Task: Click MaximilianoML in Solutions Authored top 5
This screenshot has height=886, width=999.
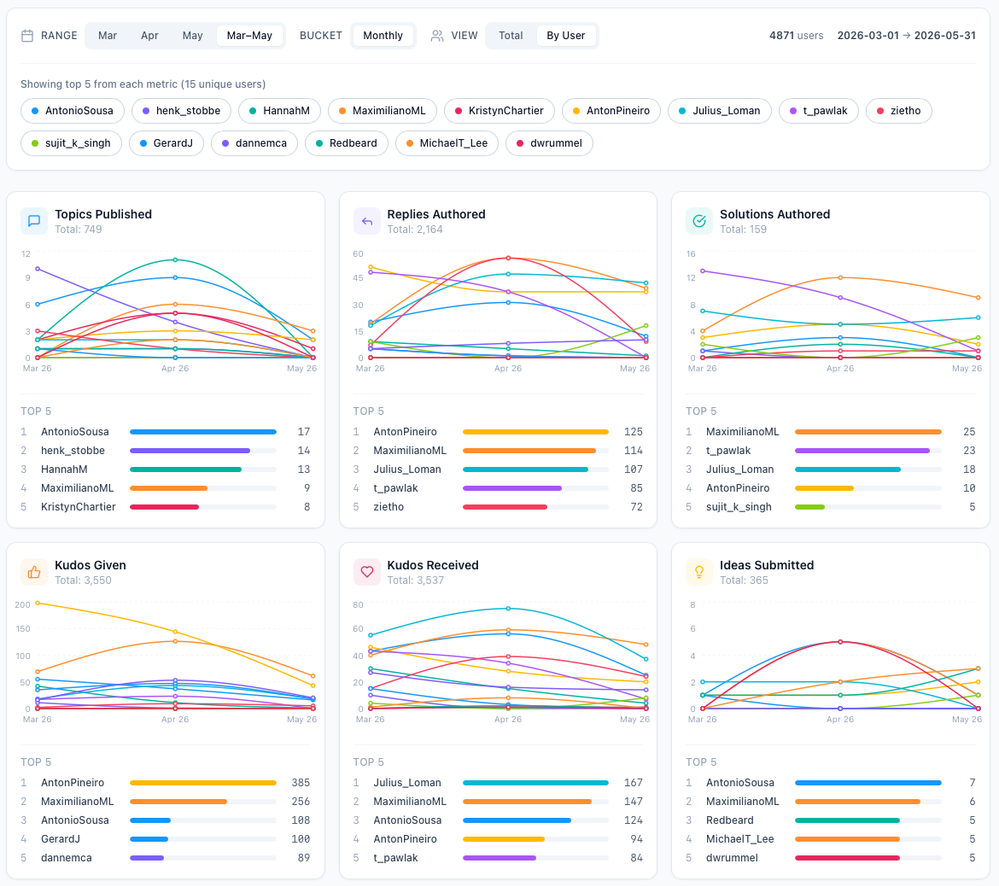Action: (742, 432)
